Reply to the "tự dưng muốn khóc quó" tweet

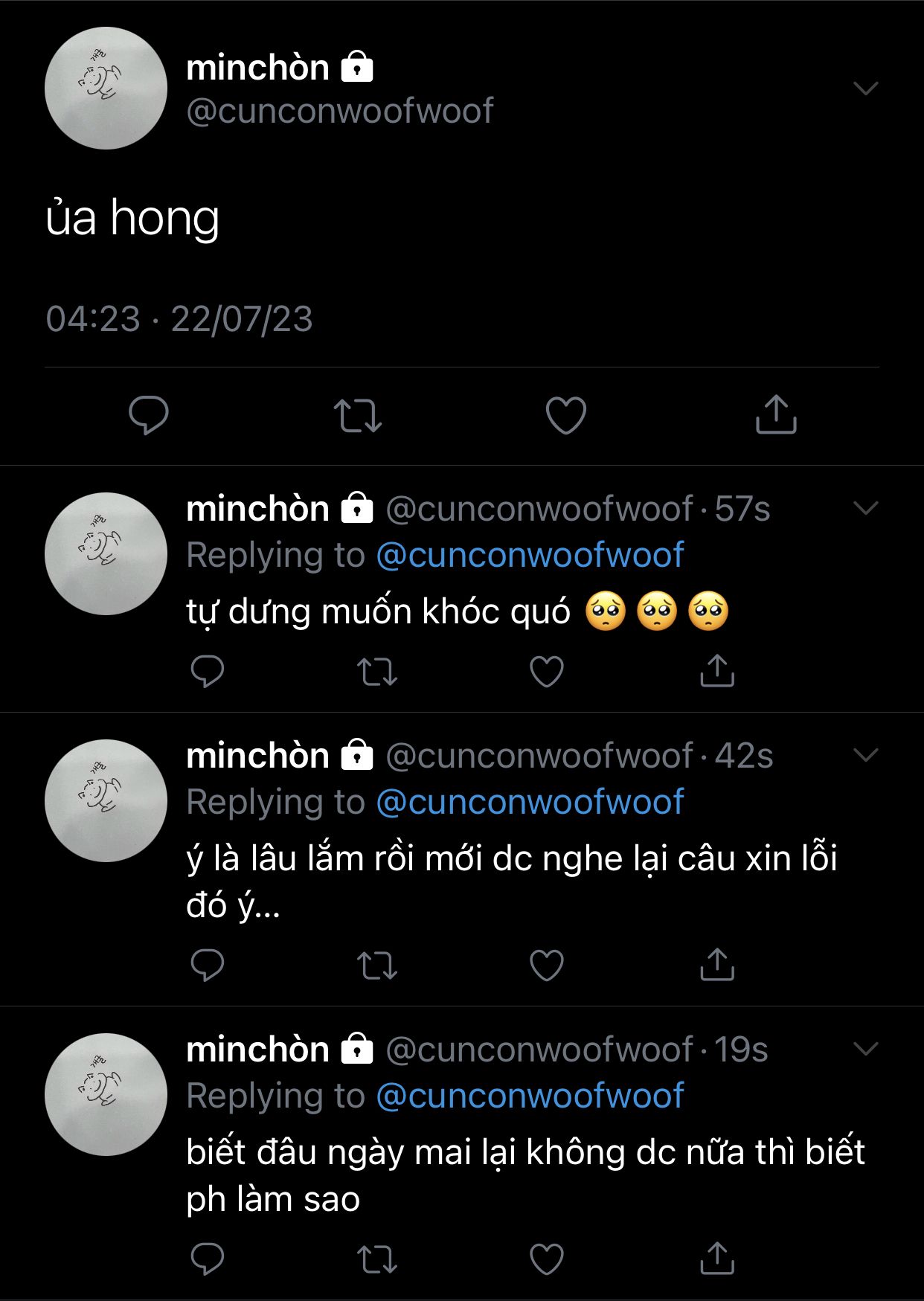click(208, 671)
